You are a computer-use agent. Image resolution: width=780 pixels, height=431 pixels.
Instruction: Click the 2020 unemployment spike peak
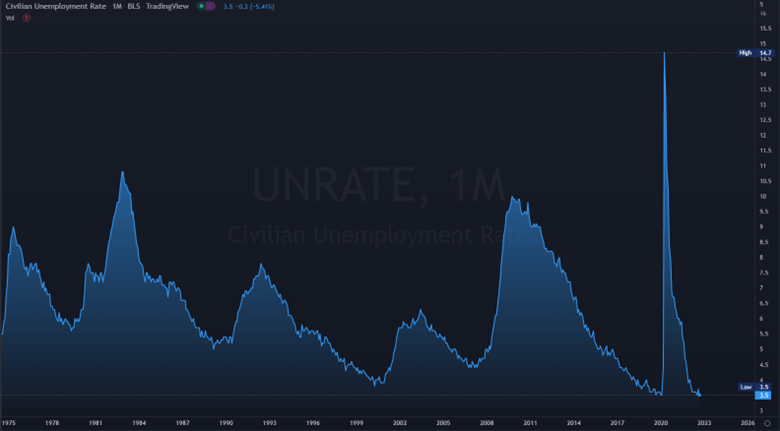tap(664, 53)
